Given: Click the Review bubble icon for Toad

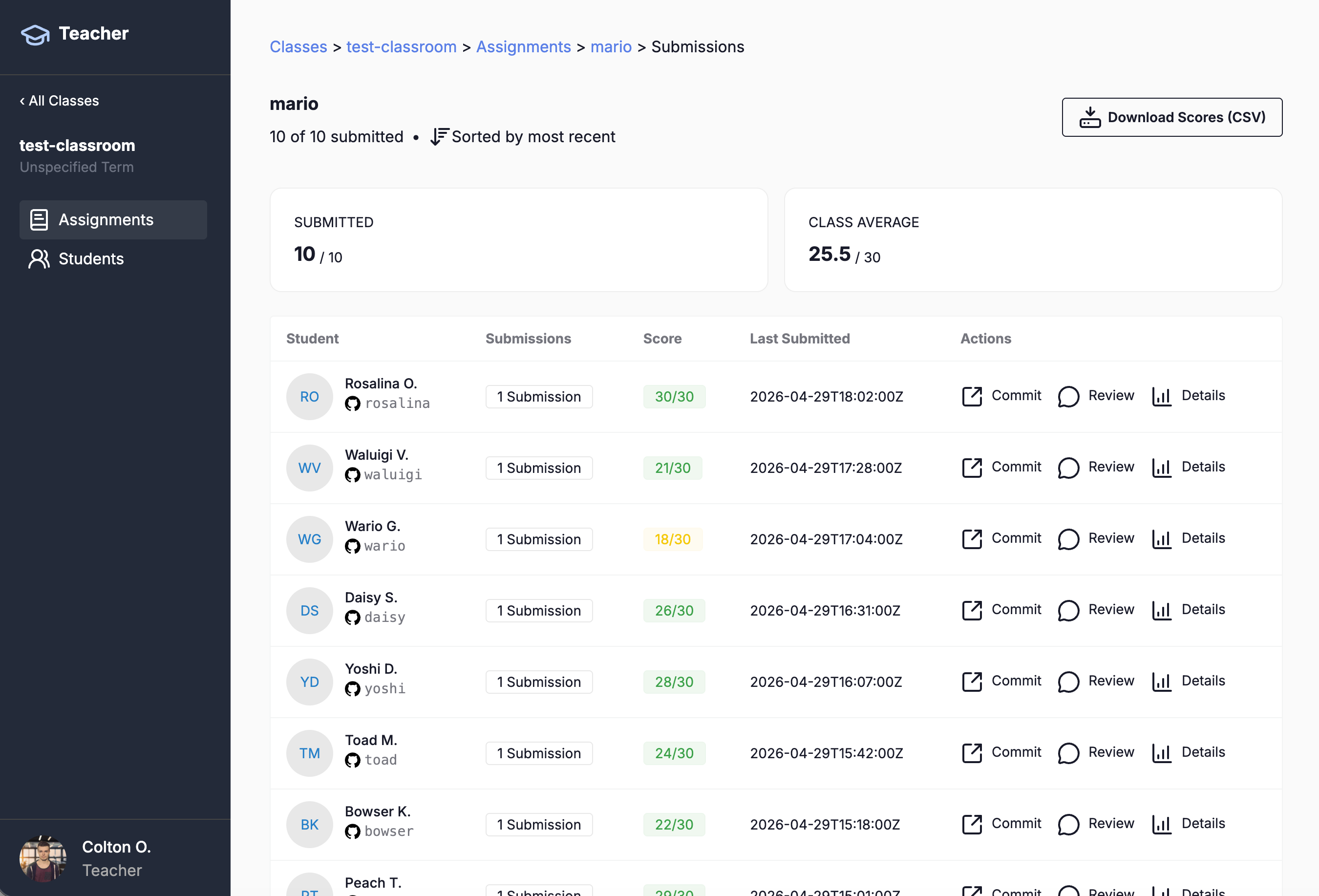Looking at the screenshot, I should tap(1068, 753).
